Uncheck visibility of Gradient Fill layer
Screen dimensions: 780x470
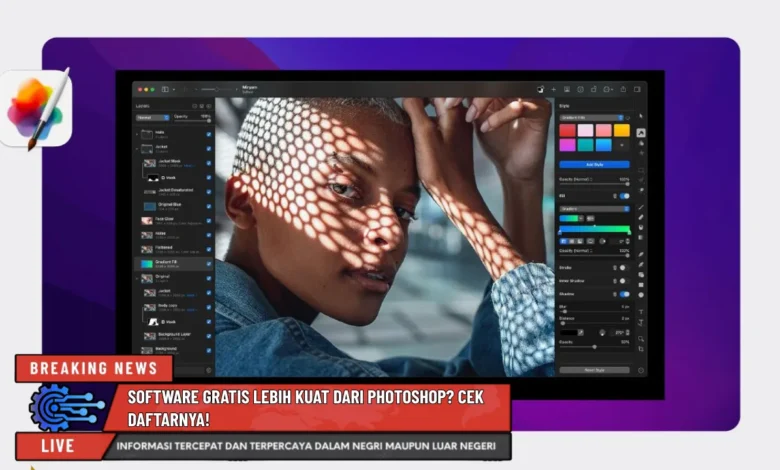tap(208, 263)
